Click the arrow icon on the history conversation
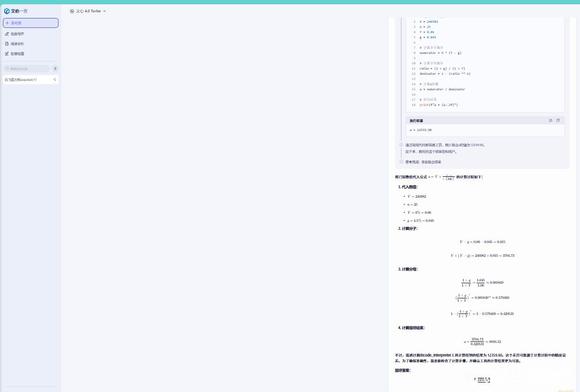This screenshot has height=392, width=580. coord(55,80)
